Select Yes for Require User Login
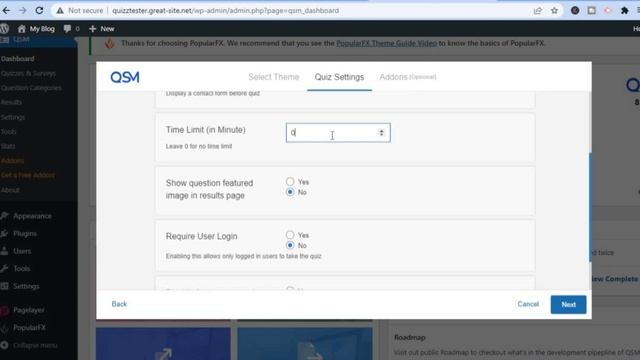Screen dimensions: 640x360 (x=290, y=235)
